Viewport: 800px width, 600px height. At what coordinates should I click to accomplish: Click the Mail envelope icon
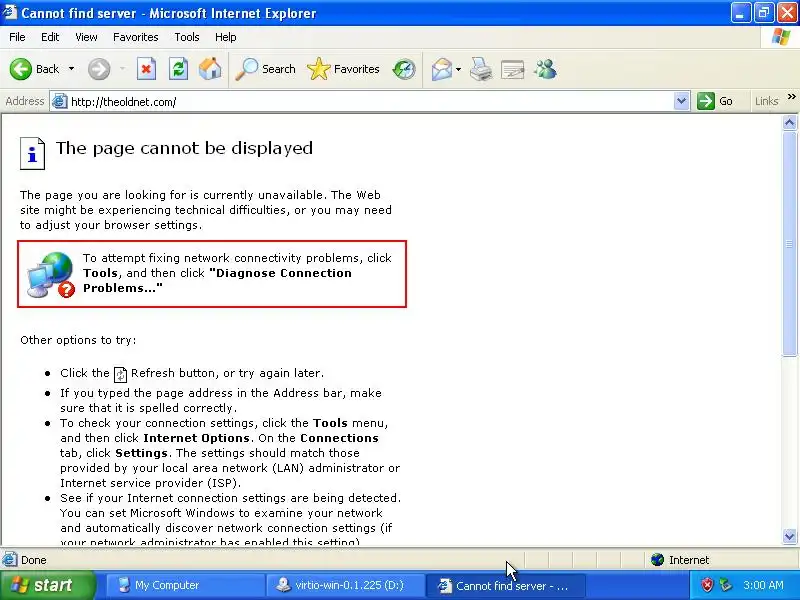click(442, 69)
